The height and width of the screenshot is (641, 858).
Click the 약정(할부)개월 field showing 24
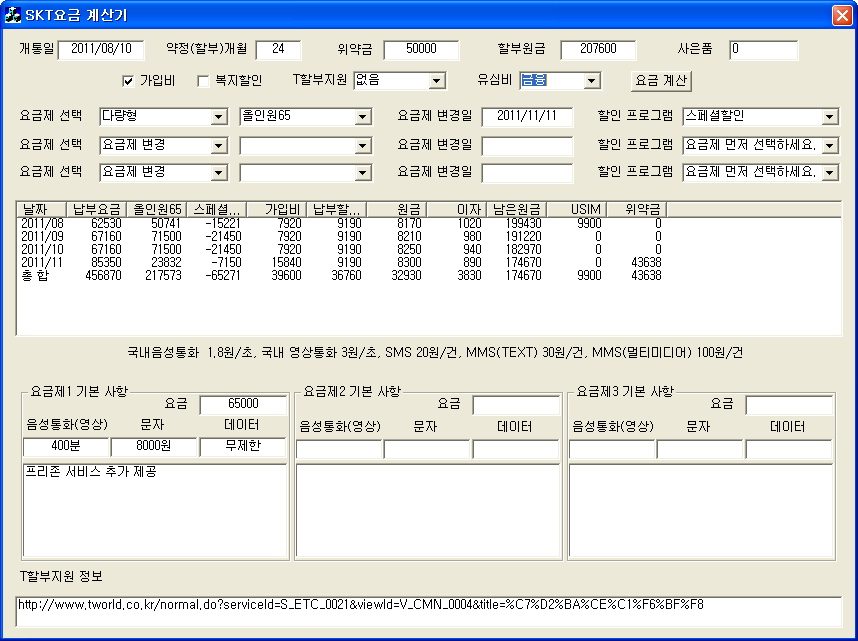coord(278,49)
